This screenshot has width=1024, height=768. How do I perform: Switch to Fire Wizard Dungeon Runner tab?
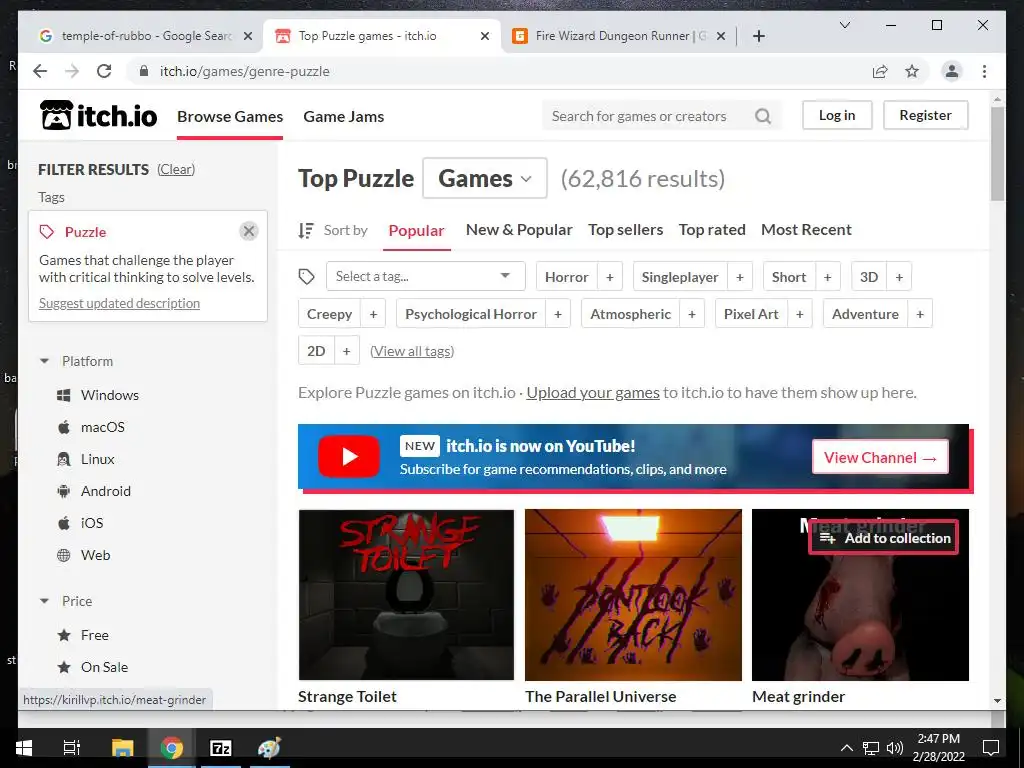(618, 36)
